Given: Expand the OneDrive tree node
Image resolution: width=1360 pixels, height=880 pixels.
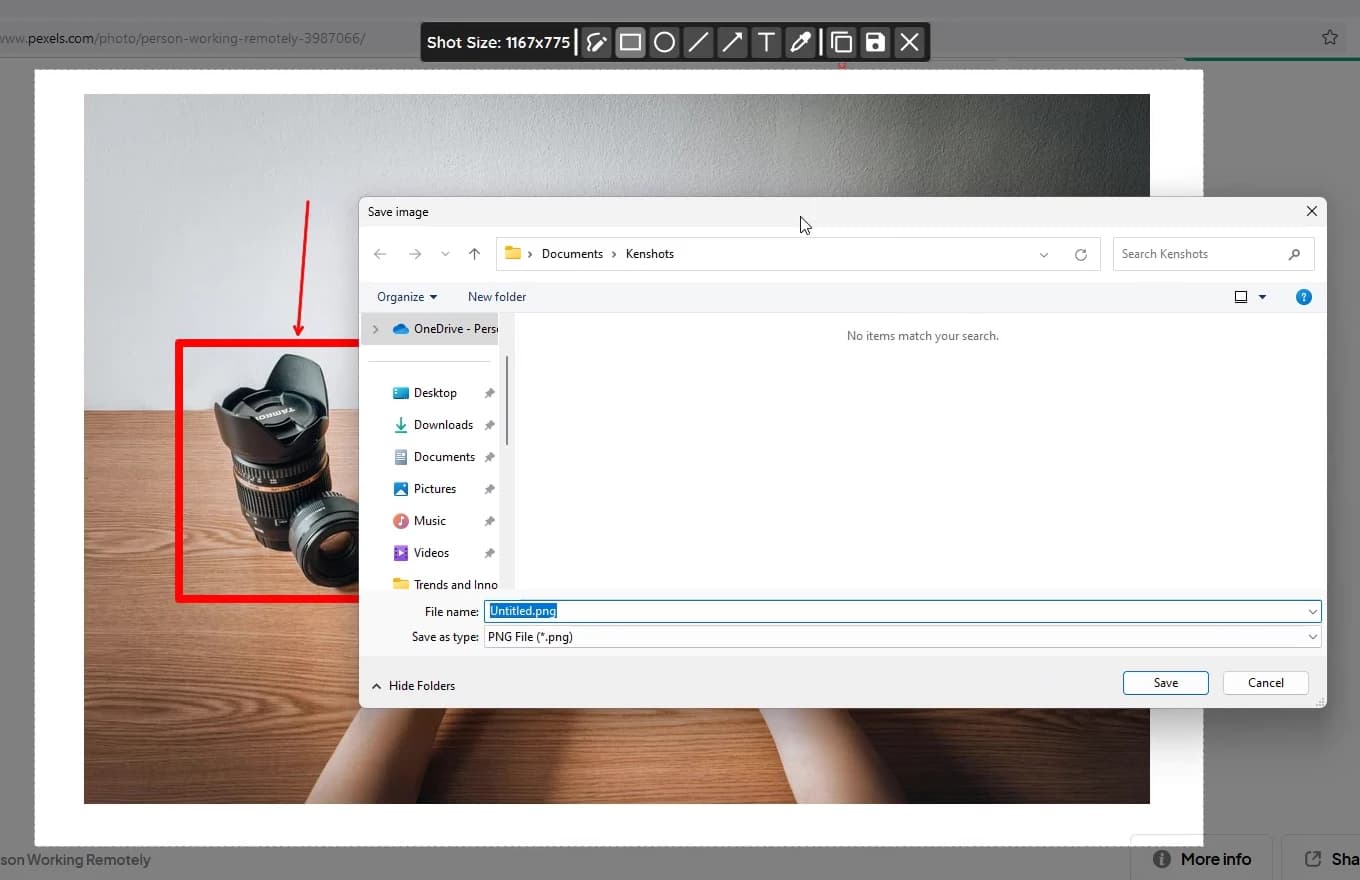Looking at the screenshot, I should click(x=376, y=329).
